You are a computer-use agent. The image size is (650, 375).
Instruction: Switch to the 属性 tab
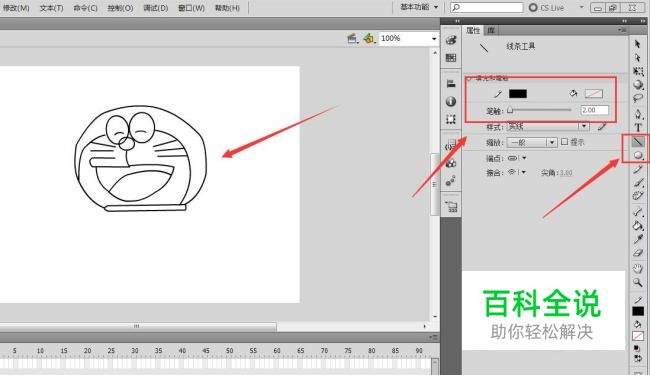coord(473,30)
